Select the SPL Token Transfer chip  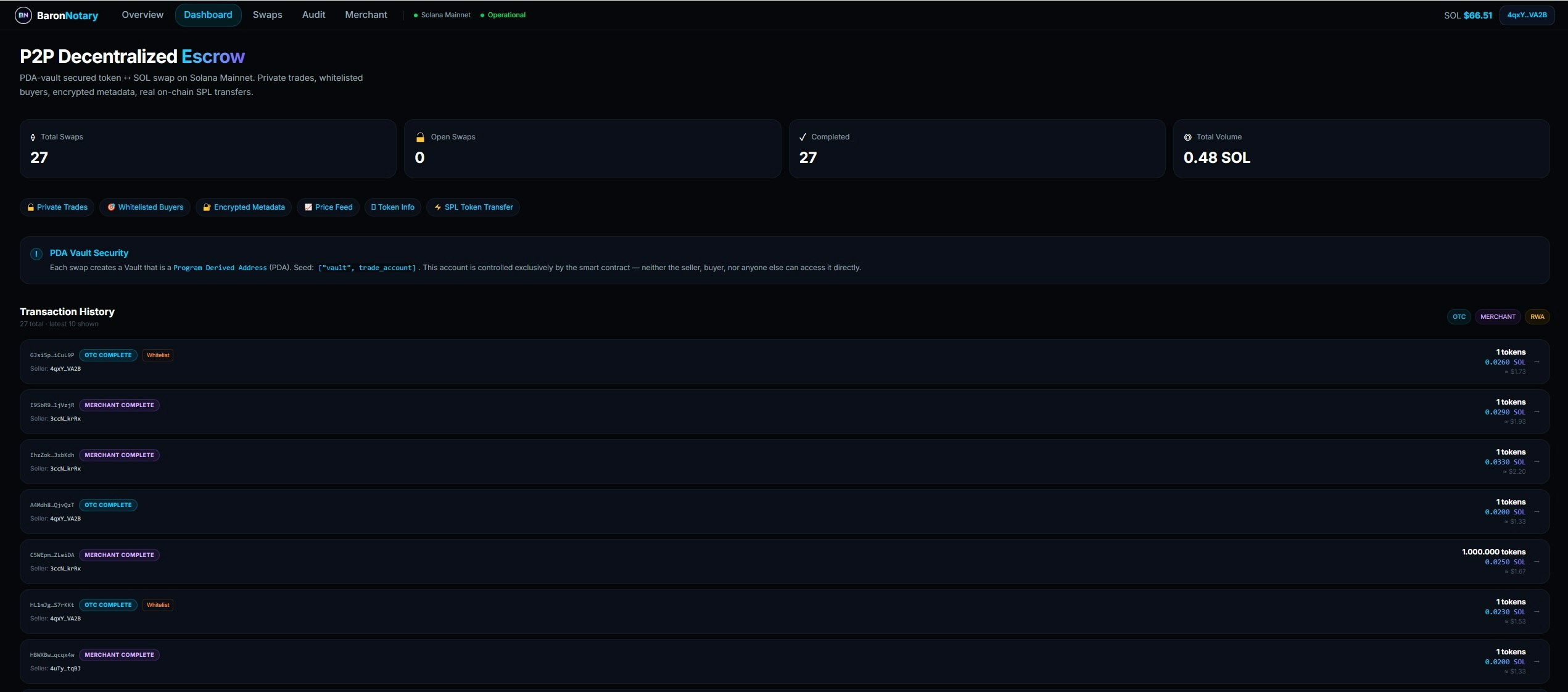click(x=473, y=207)
